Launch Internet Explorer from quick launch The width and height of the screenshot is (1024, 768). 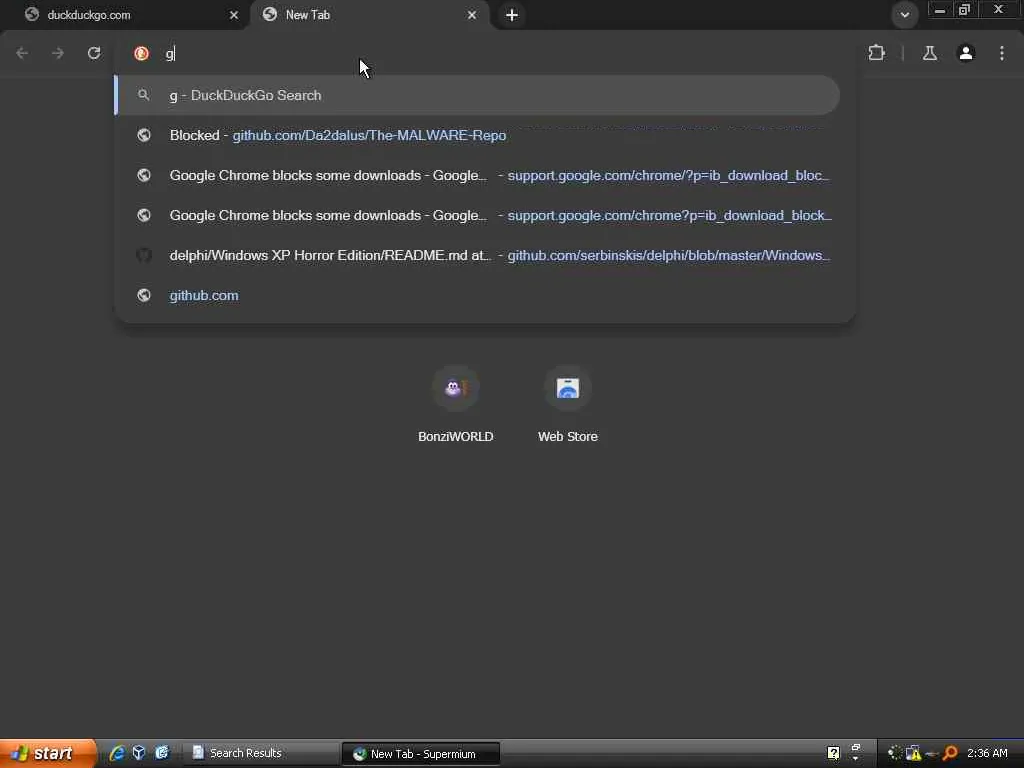(x=117, y=753)
